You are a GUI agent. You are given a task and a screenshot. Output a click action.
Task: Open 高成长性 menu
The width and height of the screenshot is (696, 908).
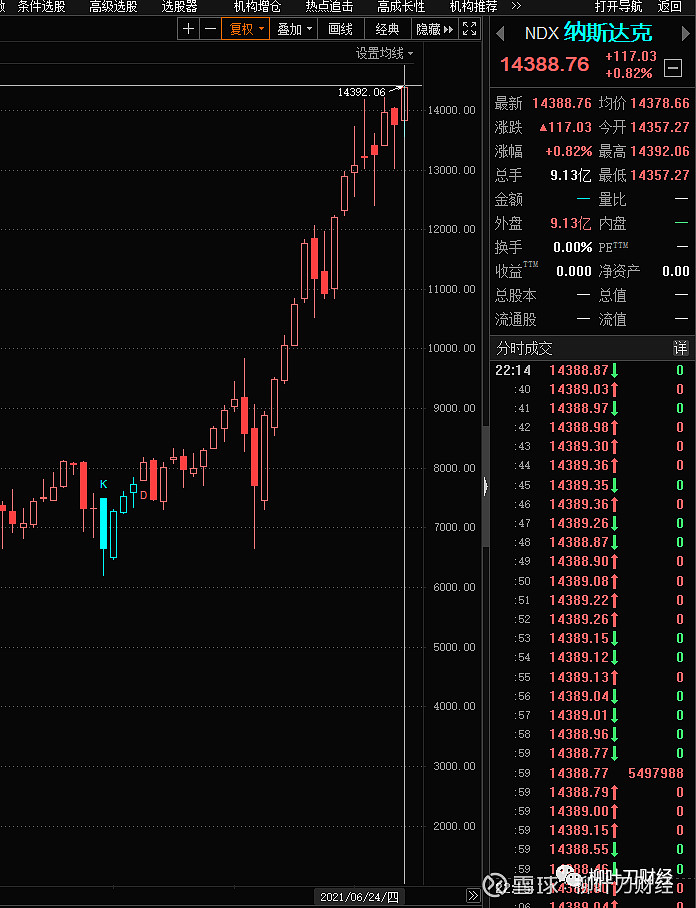[401, 6]
